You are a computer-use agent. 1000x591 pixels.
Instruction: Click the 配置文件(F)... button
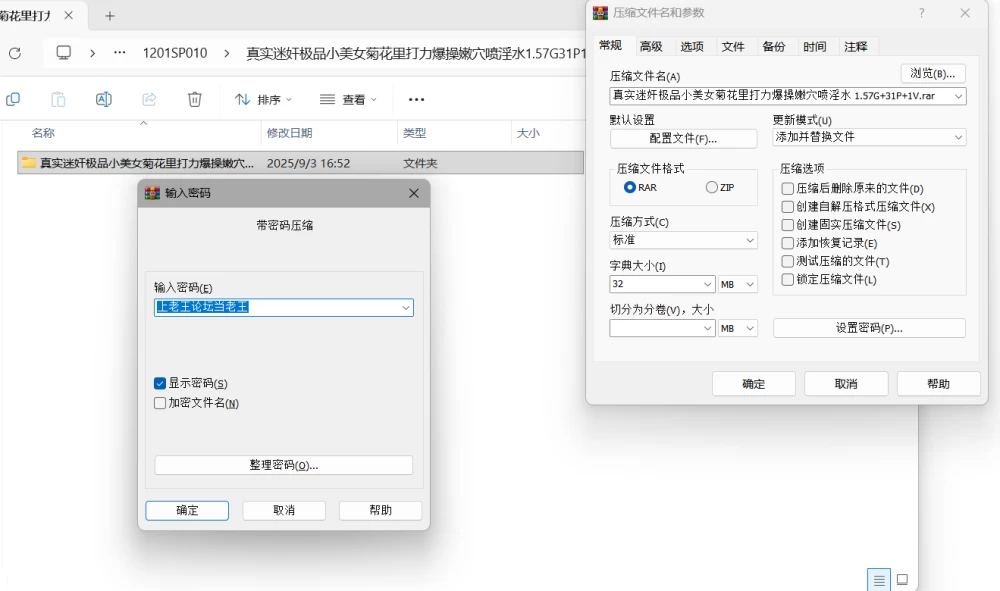[683, 138]
